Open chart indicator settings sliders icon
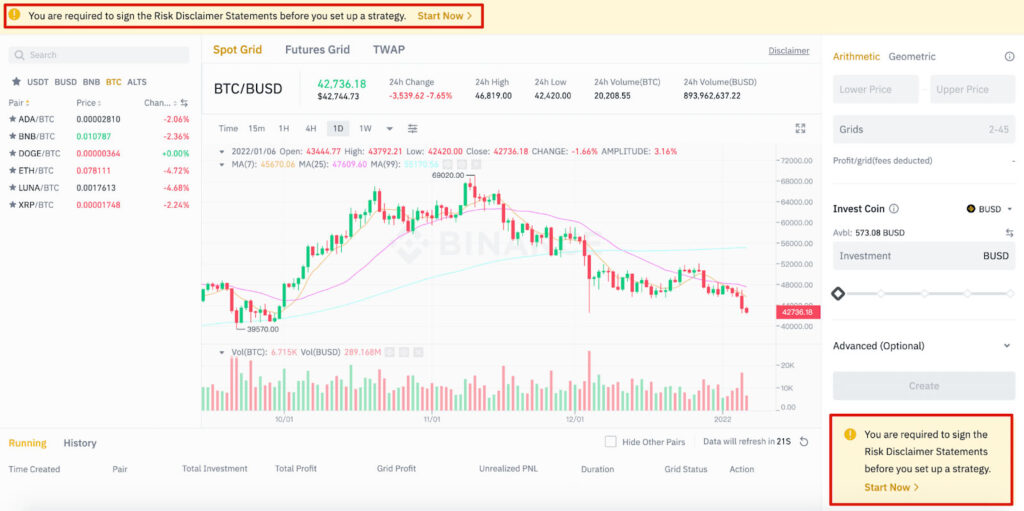Viewport: 1024px width, 511px height. 413,128
